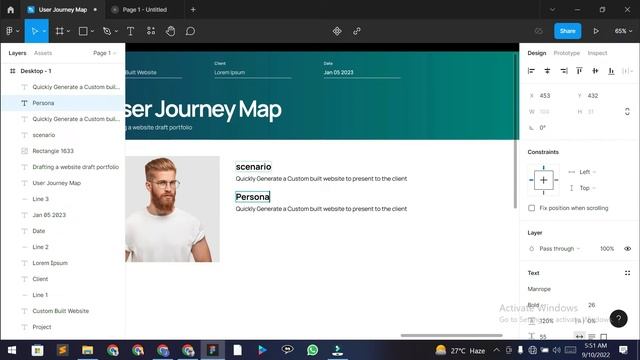
Task: Open the Figma home screen
Action: pyautogui.click(x=10, y=10)
